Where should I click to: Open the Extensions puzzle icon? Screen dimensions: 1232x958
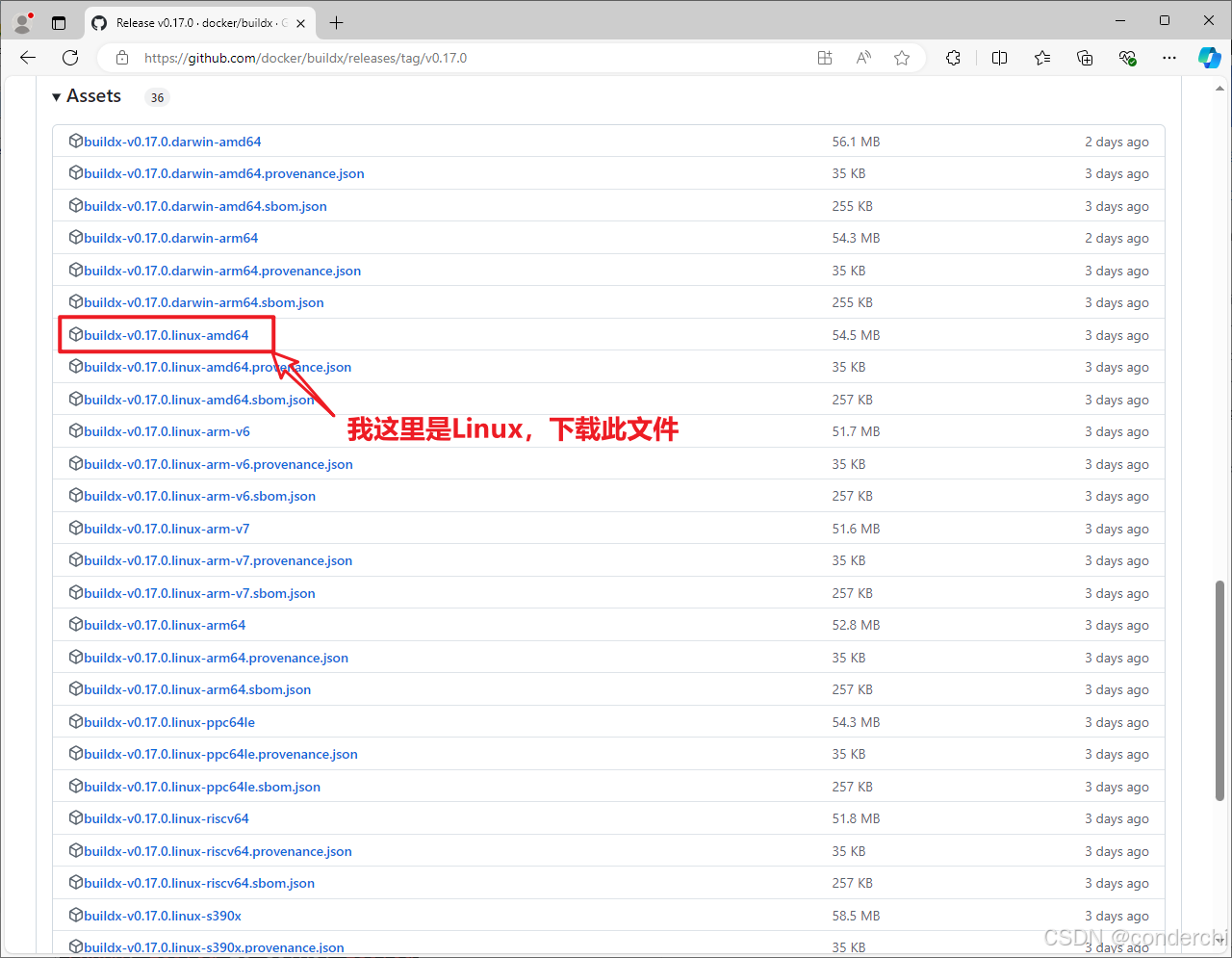coord(953,58)
